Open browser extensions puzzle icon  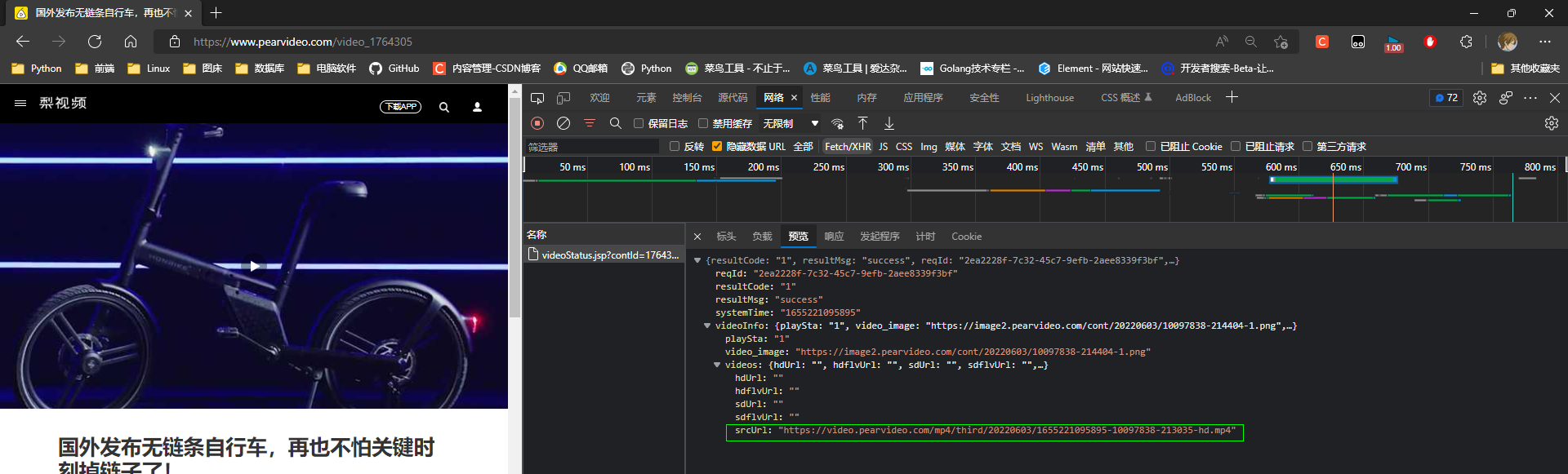pos(1466,42)
